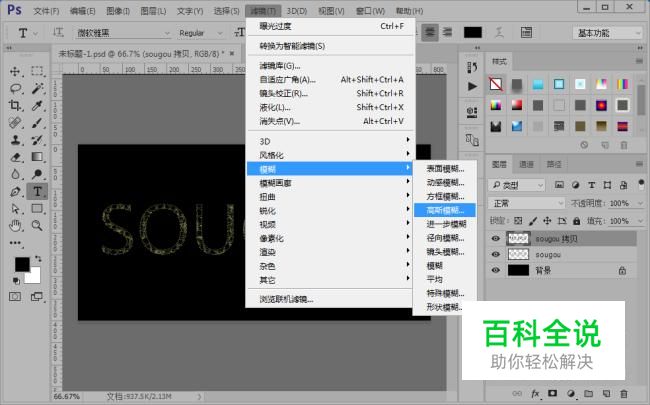650x405 pixels.
Task: Click the zoom level 66.67% field
Action: pos(67,396)
